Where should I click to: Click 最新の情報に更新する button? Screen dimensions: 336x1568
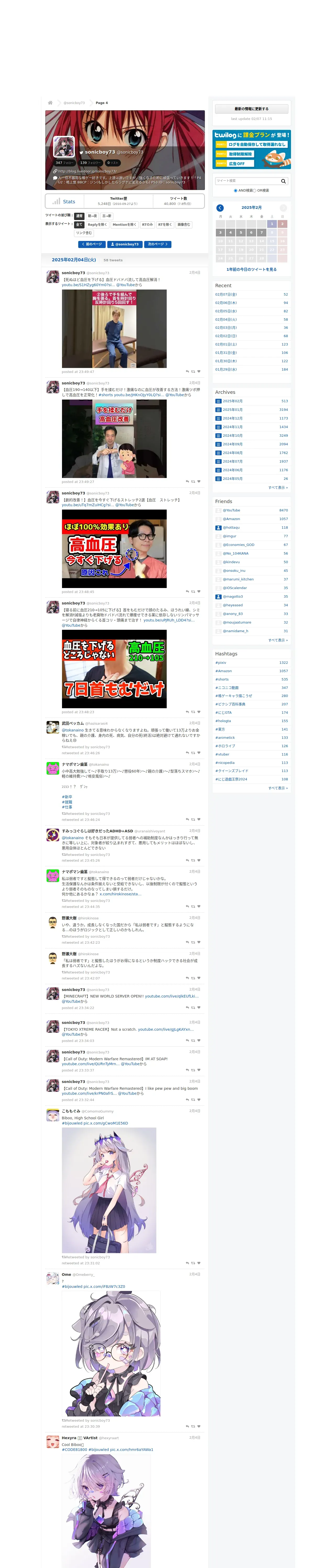pos(252,109)
